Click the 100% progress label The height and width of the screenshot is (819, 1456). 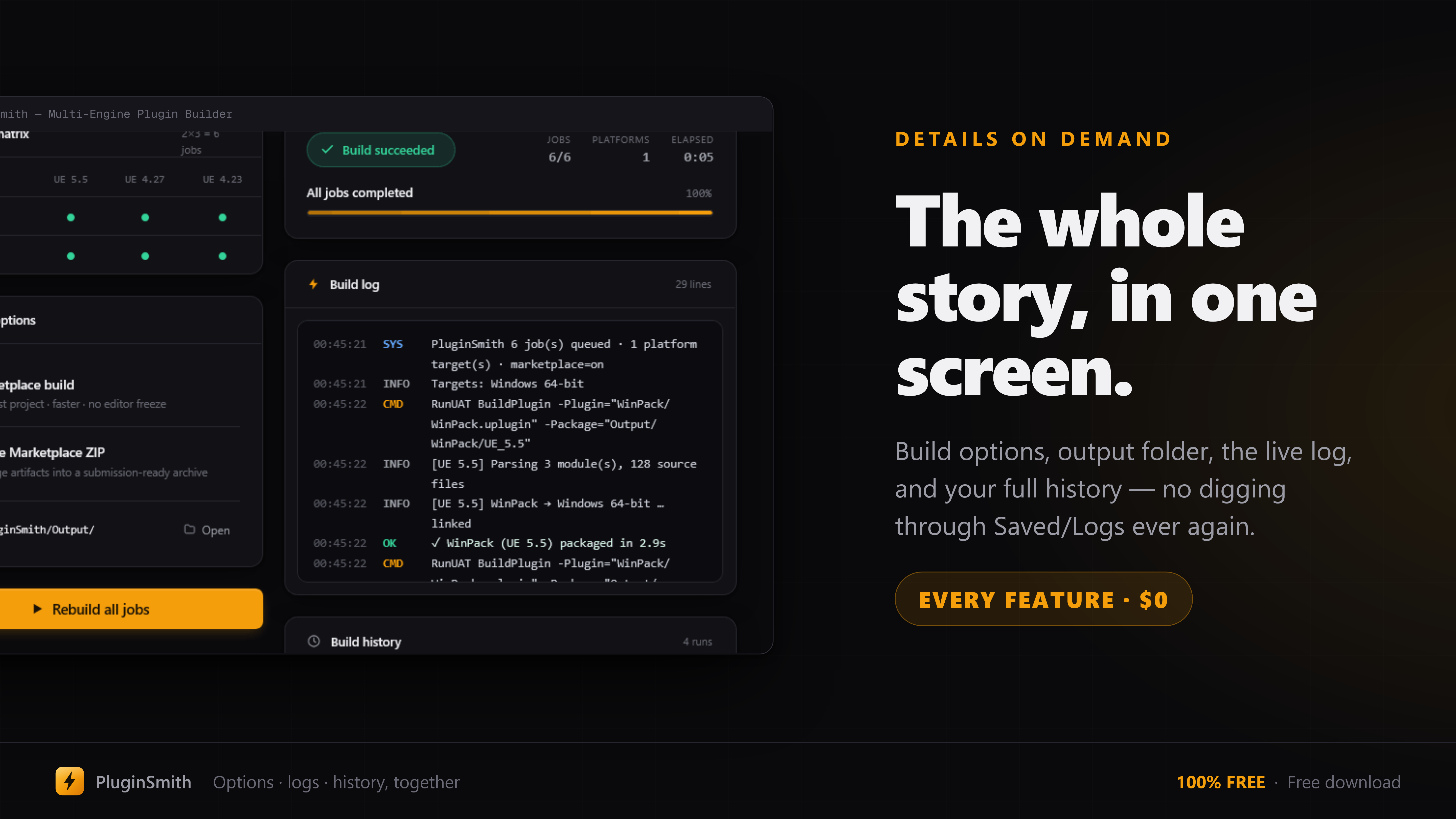pyautogui.click(x=699, y=193)
